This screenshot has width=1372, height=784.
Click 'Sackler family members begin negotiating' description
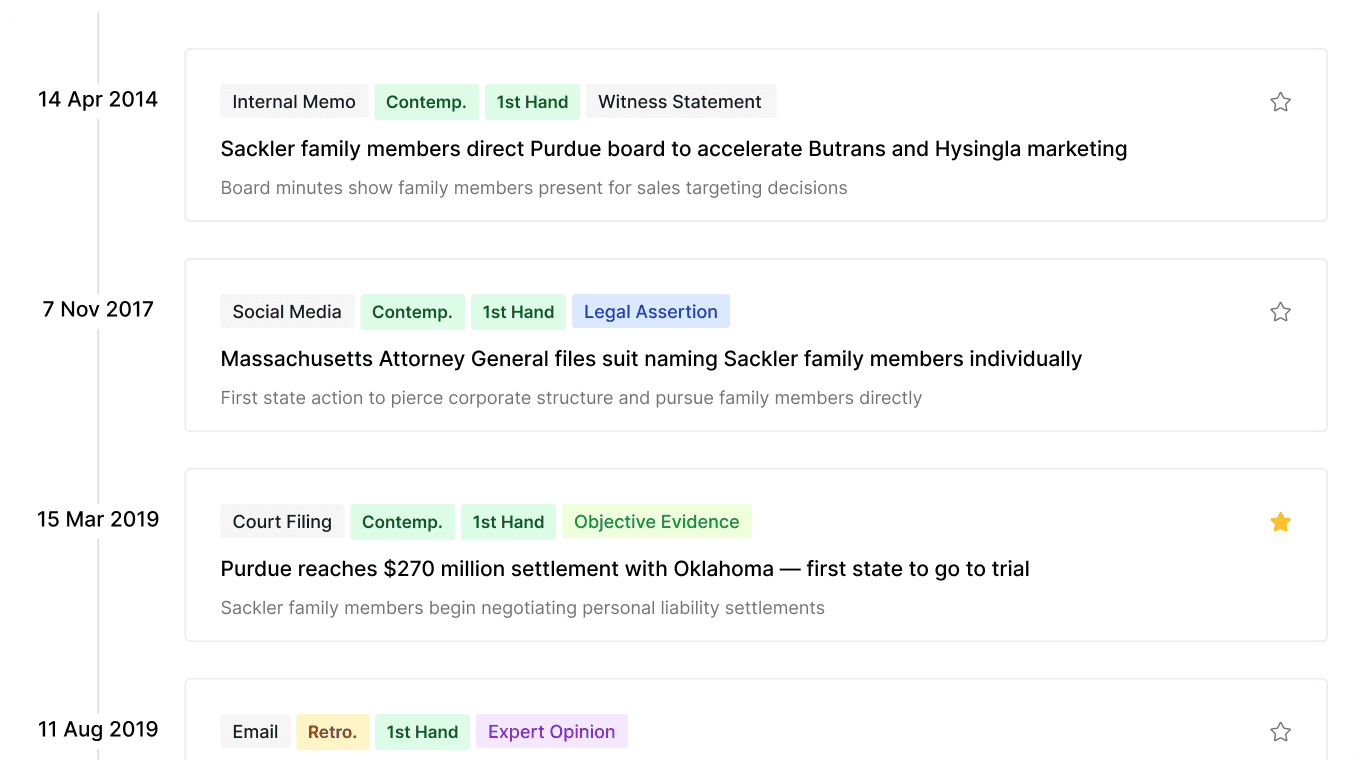tap(523, 608)
